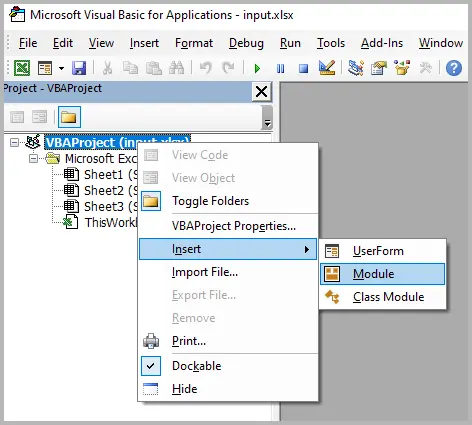Choose Toggle Folders in the context menu
The width and height of the screenshot is (472, 425).
click(228, 201)
